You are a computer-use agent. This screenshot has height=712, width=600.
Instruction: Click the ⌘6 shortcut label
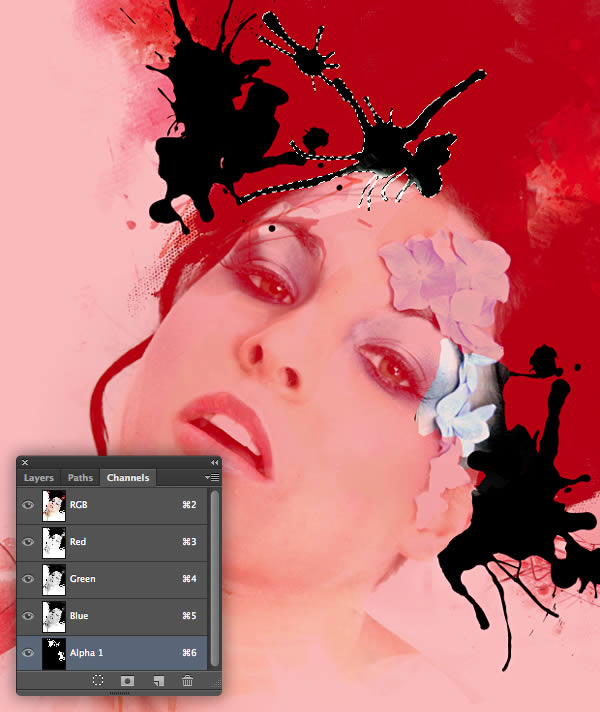(x=189, y=653)
